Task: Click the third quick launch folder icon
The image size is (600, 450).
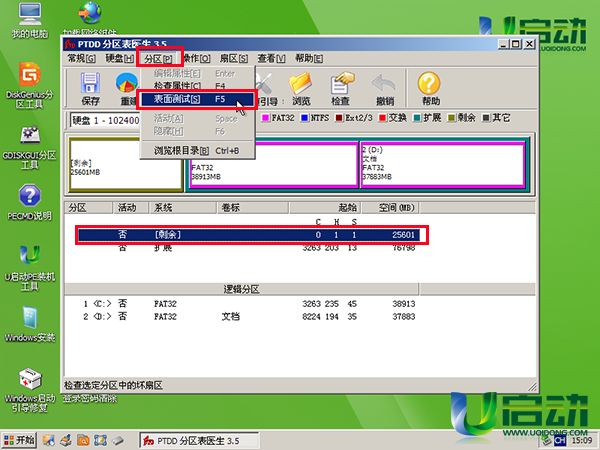Action: tap(83, 440)
